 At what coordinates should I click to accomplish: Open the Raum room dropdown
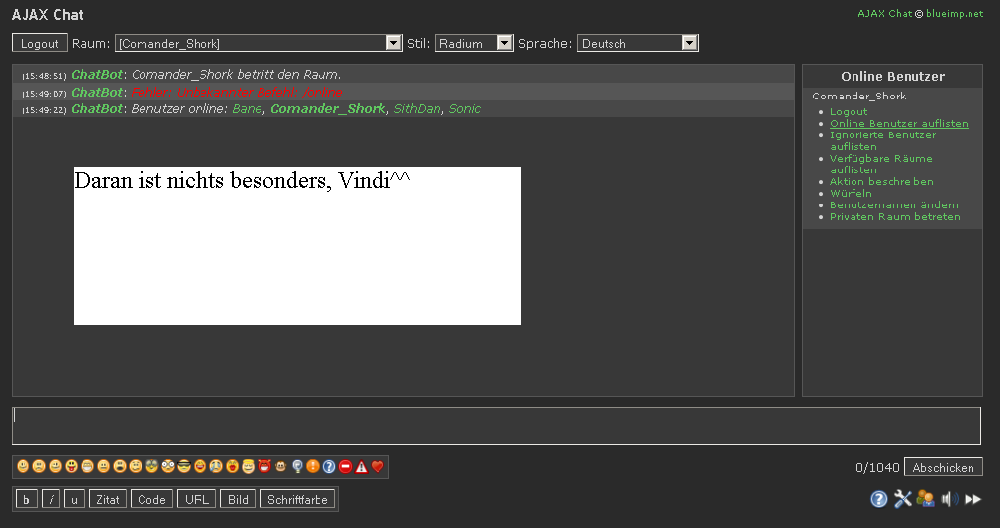pyautogui.click(x=258, y=43)
